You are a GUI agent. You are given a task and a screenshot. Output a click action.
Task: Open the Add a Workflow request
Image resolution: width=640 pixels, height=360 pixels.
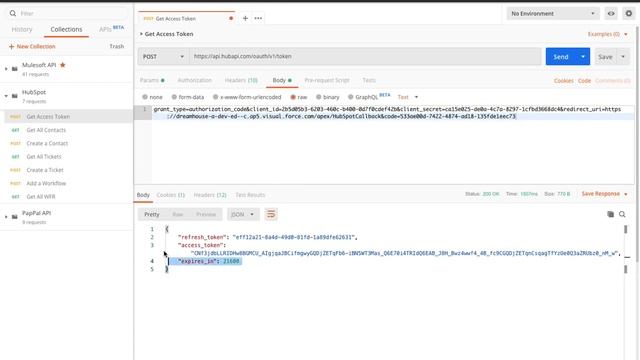pos(46,183)
